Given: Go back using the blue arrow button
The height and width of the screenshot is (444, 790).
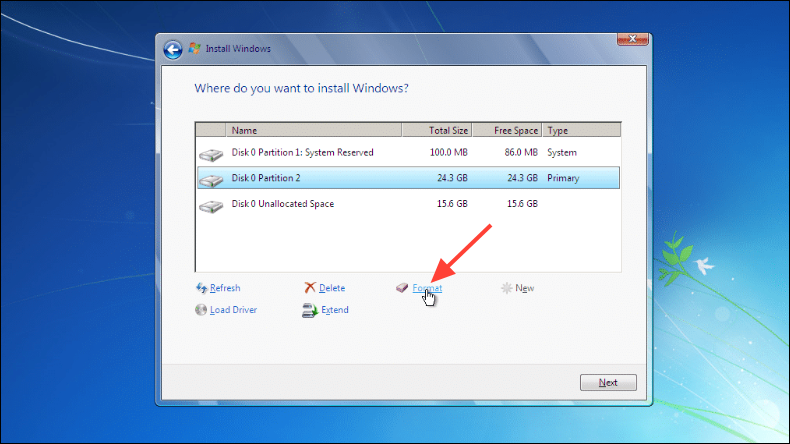Looking at the screenshot, I should pyautogui.click(x=173, y=49).
